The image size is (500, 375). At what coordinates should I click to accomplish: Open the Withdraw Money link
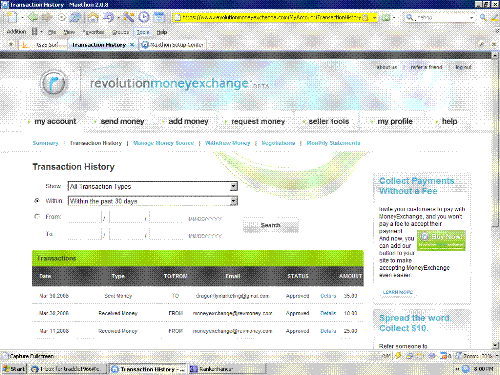point(227,143)
